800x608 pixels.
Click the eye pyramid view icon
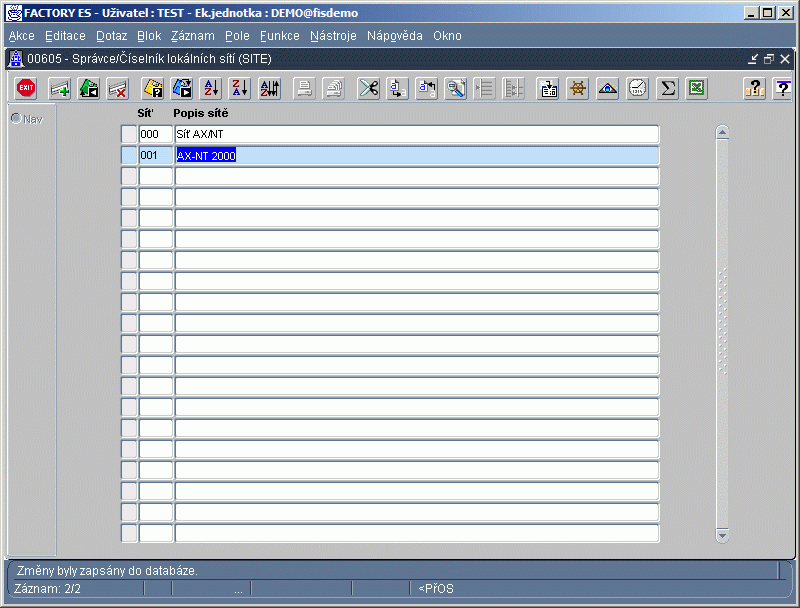(608, 89)
